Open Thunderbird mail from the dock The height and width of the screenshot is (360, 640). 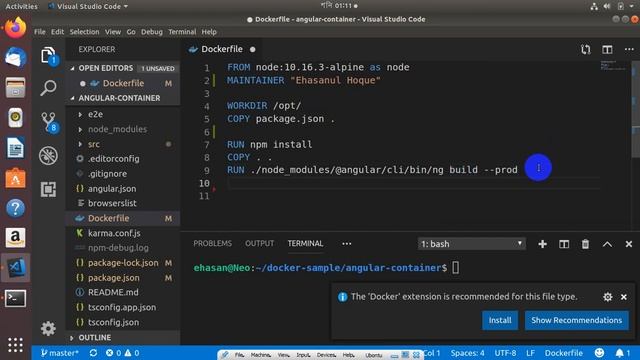[16, 57]
